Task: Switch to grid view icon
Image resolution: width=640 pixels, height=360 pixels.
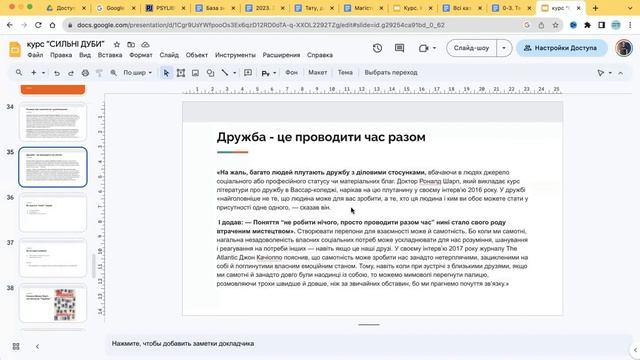Action: coord(16,346)
